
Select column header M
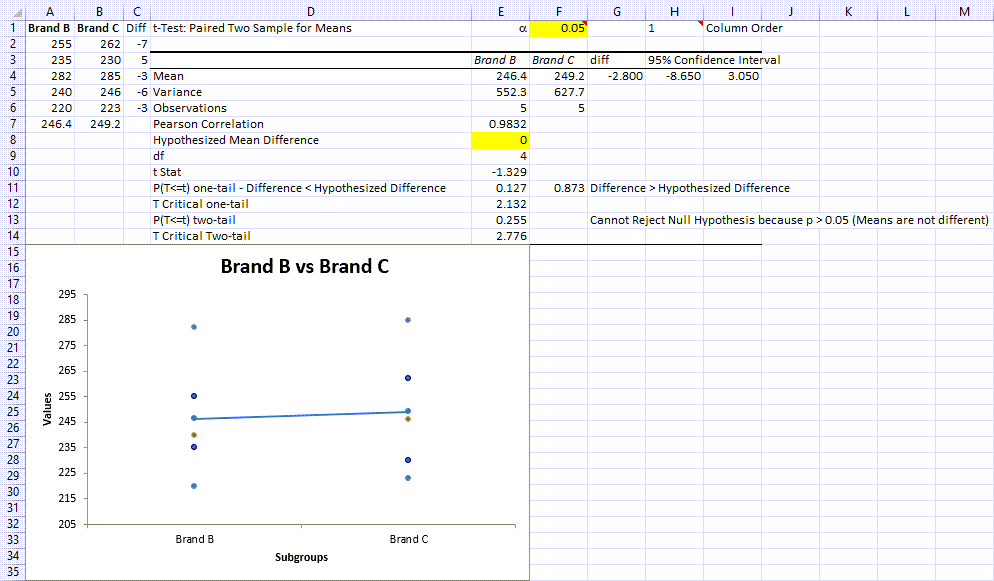(x=963, y=10)
